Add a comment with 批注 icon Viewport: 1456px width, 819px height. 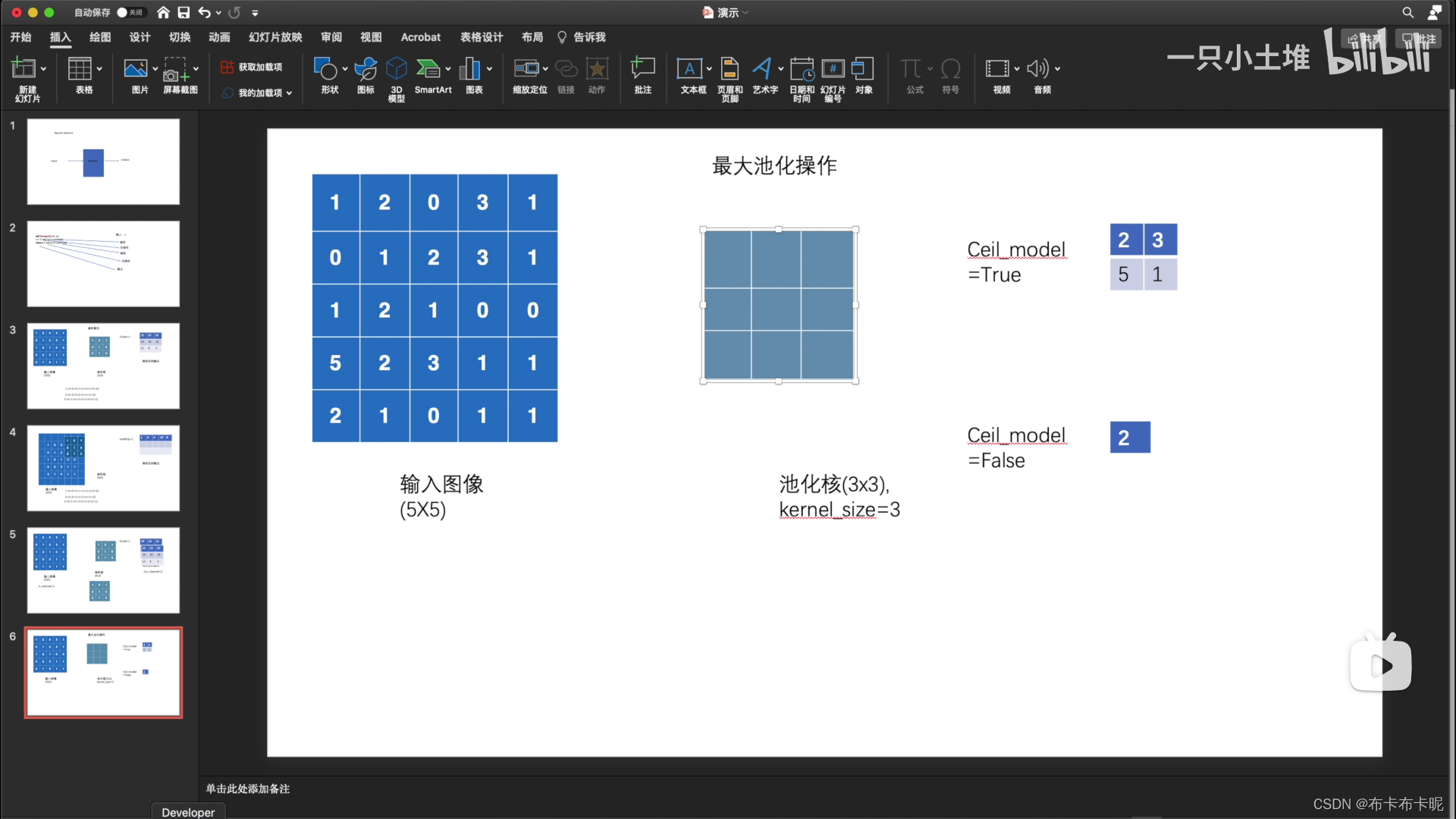(x=642, y=76)
